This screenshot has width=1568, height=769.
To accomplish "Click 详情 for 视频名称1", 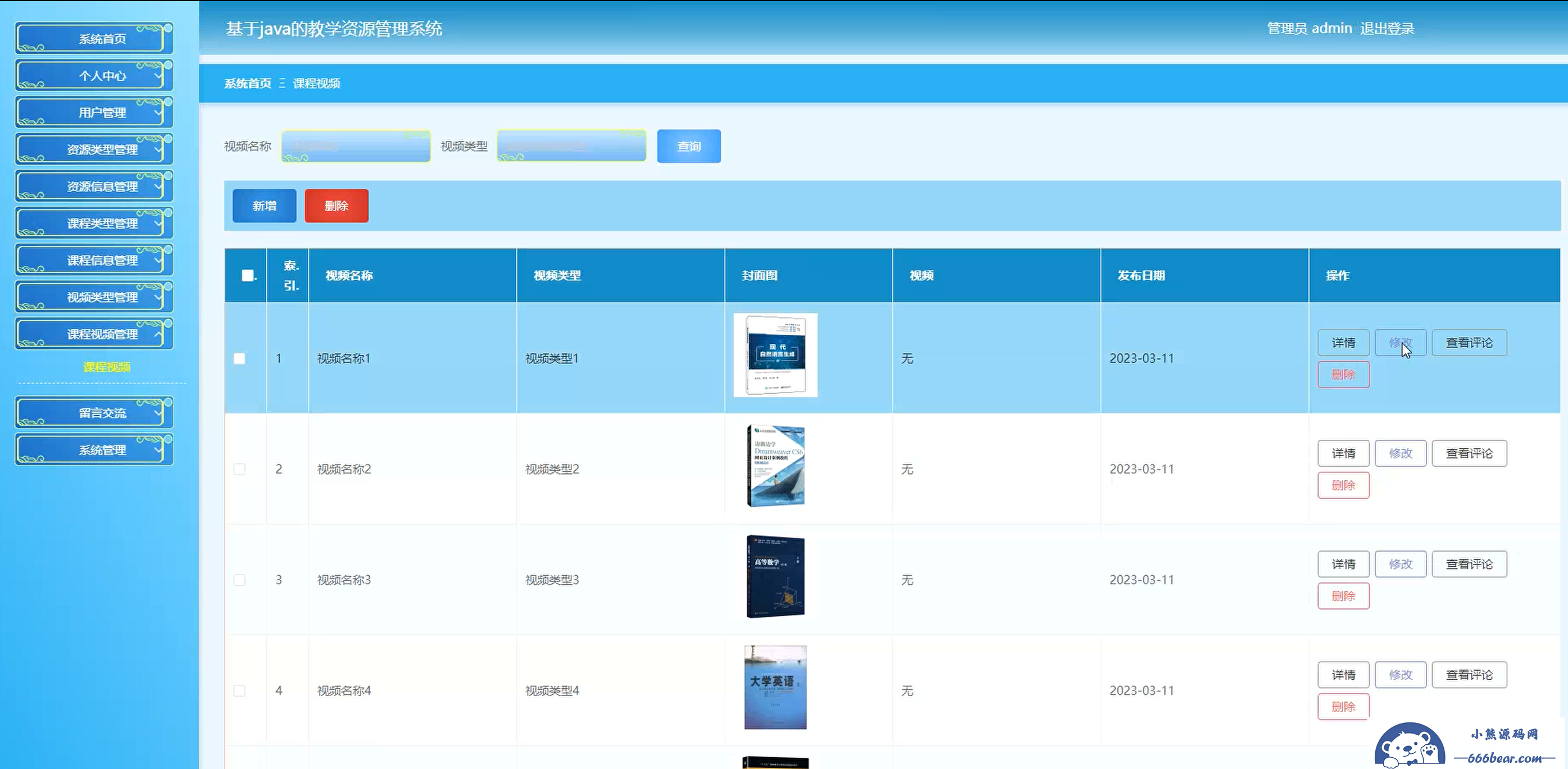I will [x=1343, y=343].
